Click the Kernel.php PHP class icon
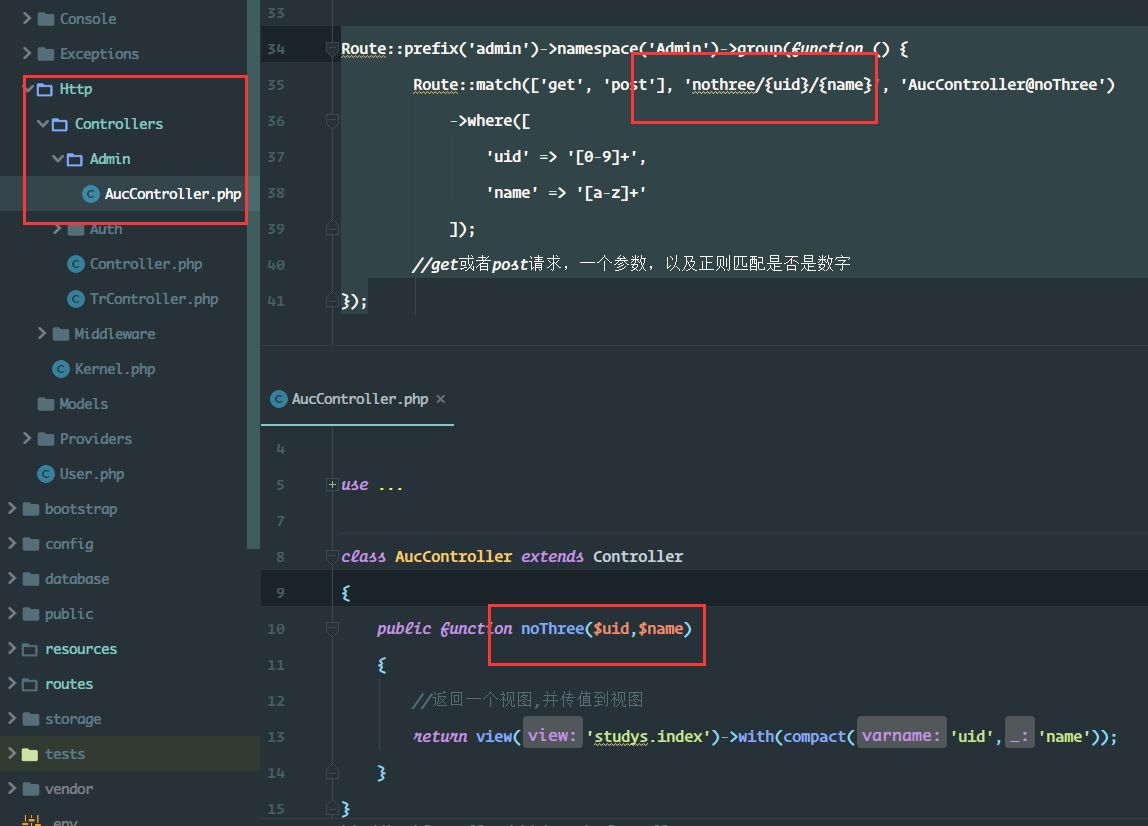 coord(61,369)
